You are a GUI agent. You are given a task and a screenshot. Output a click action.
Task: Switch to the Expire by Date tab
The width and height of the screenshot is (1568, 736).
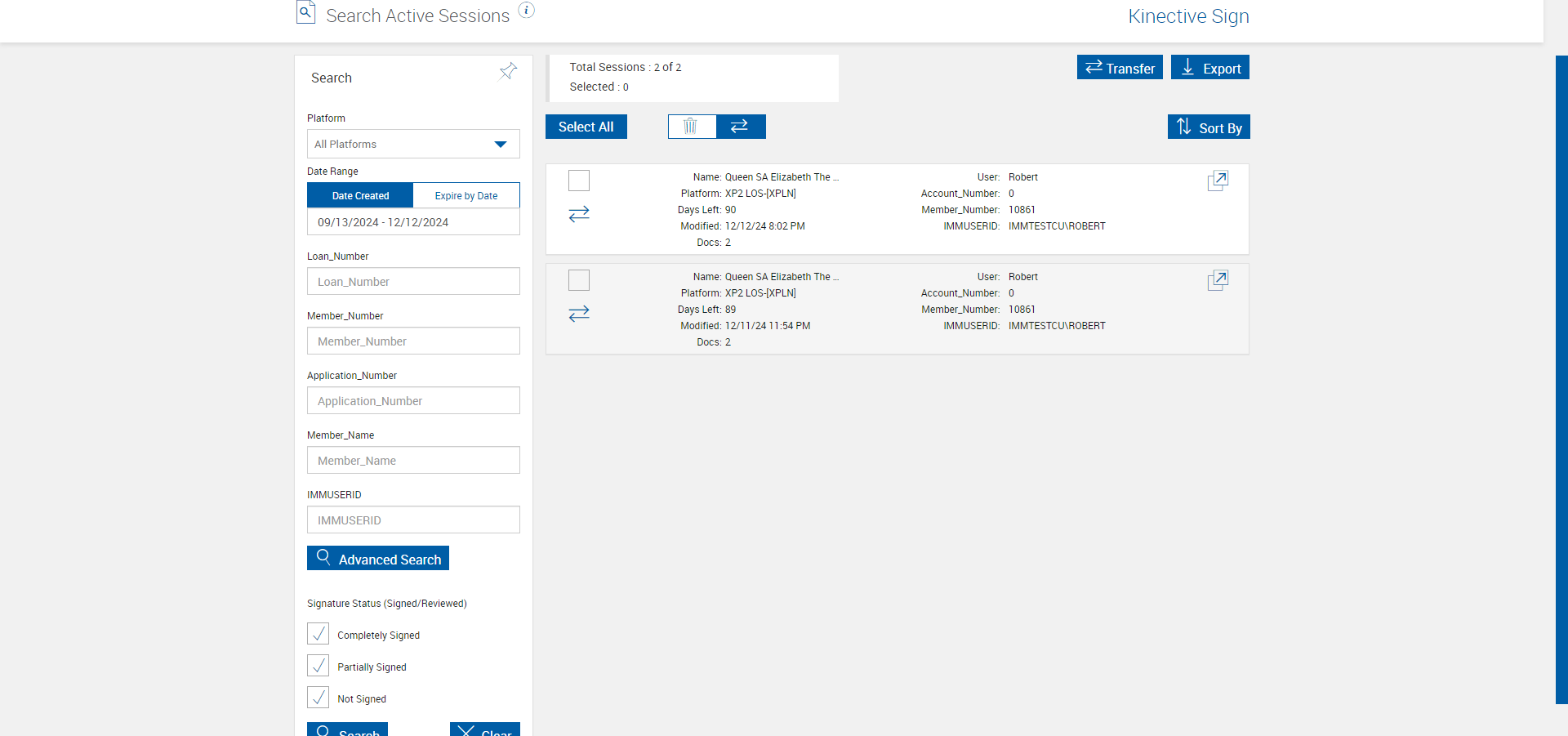point(466,196)
